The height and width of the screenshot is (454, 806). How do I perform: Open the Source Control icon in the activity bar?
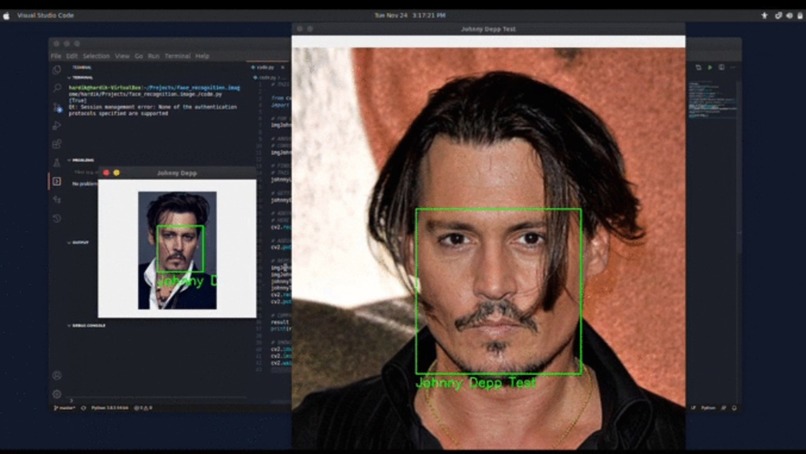click(57, 107)
